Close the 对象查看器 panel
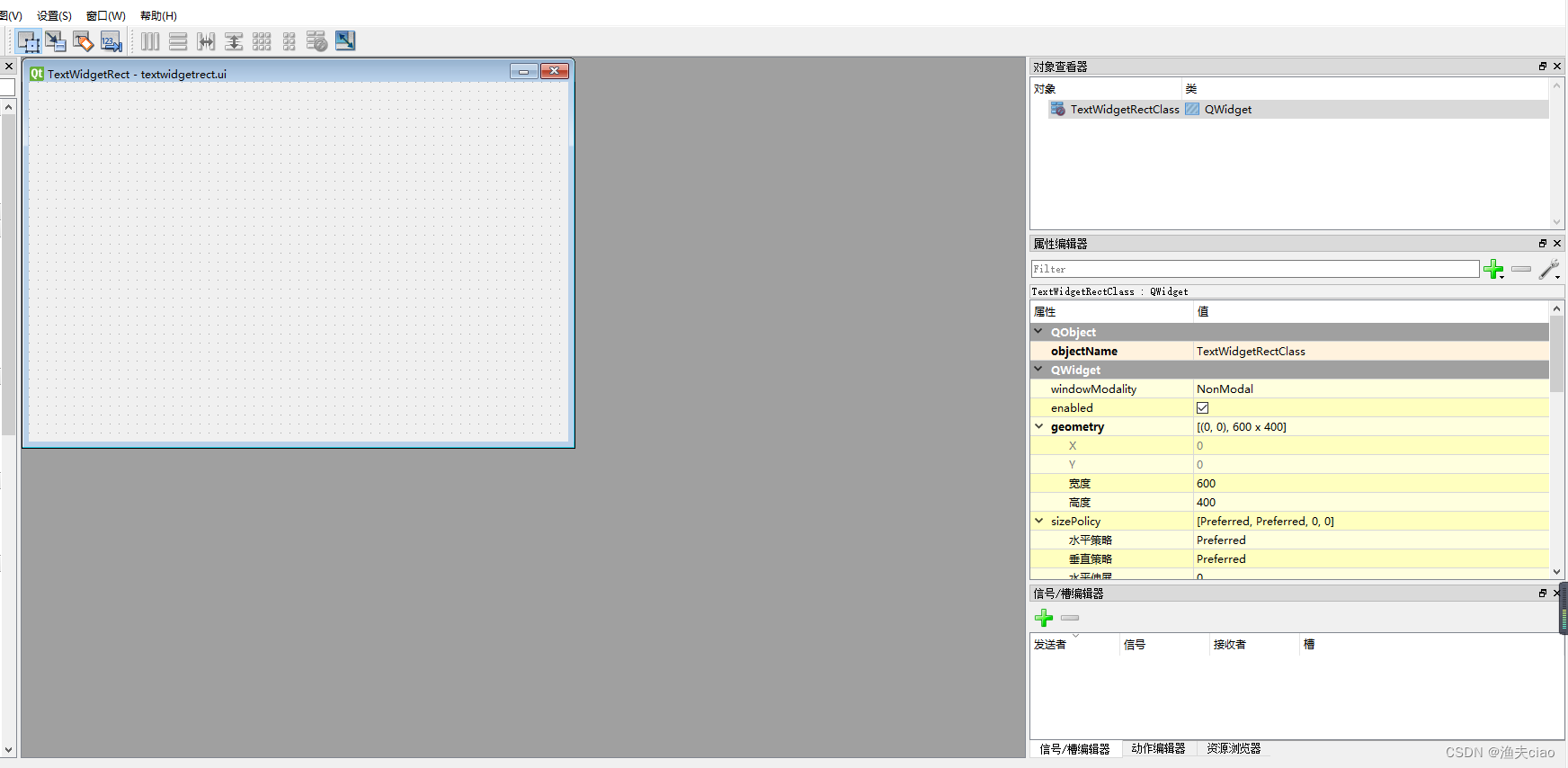This screenshot has width=1568, height=768. click(1557, 67)
